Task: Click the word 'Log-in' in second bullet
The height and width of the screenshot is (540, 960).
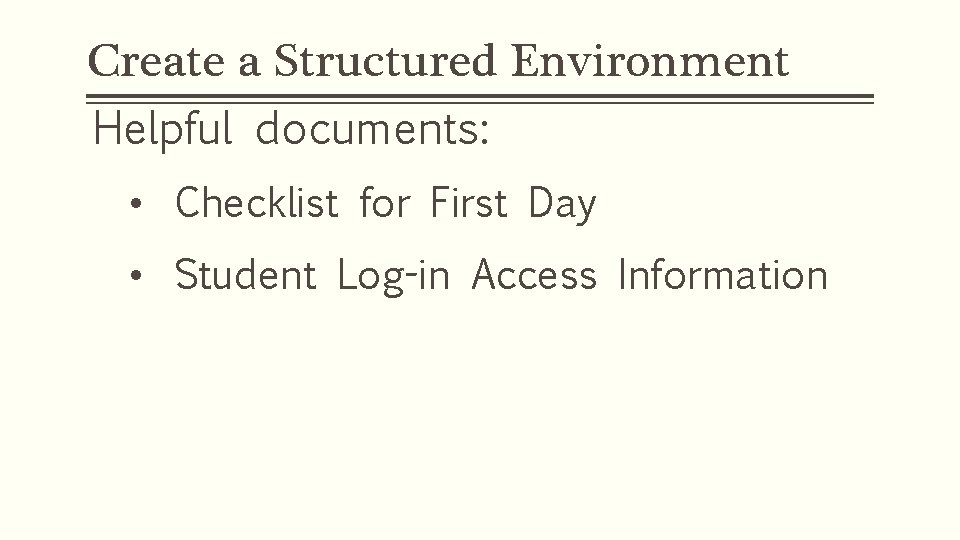Action: [x=394, y=277]
